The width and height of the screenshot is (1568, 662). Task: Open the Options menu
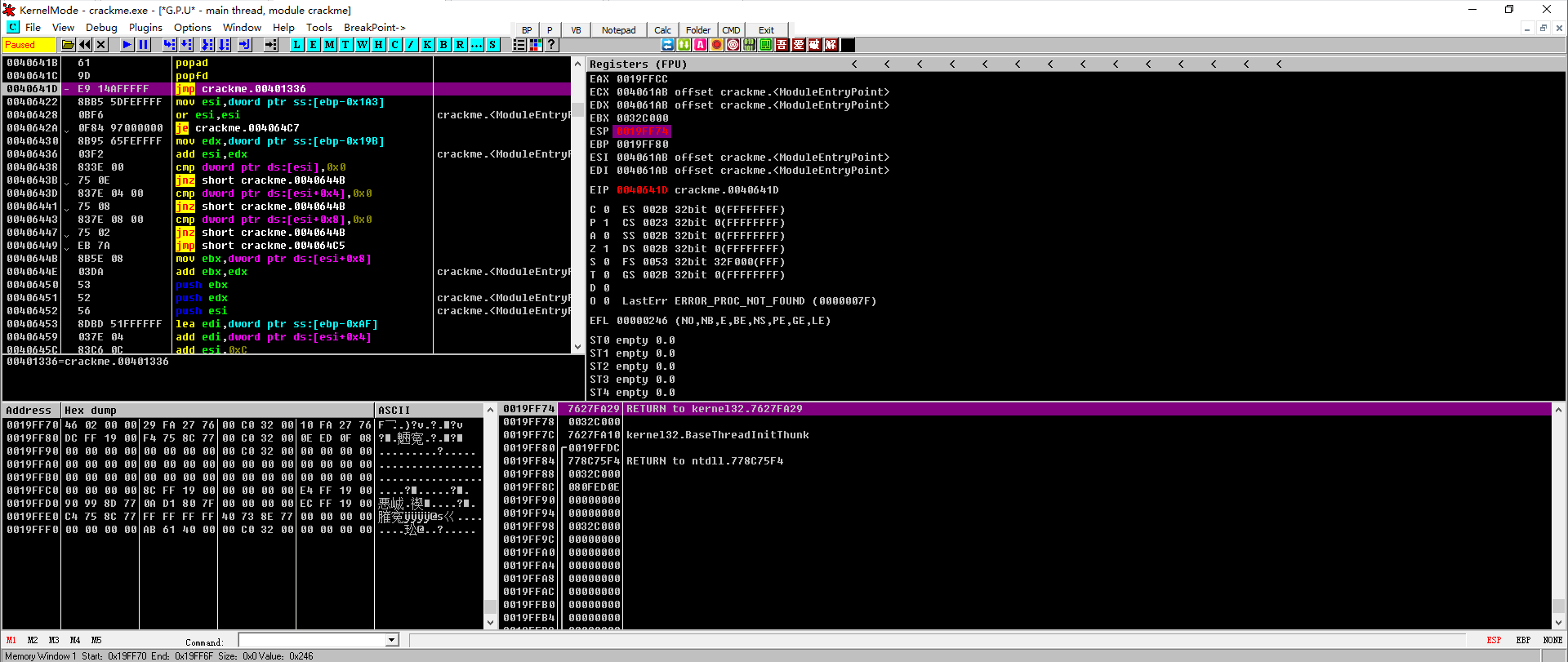pyautogui.click(x=193, y=28)
